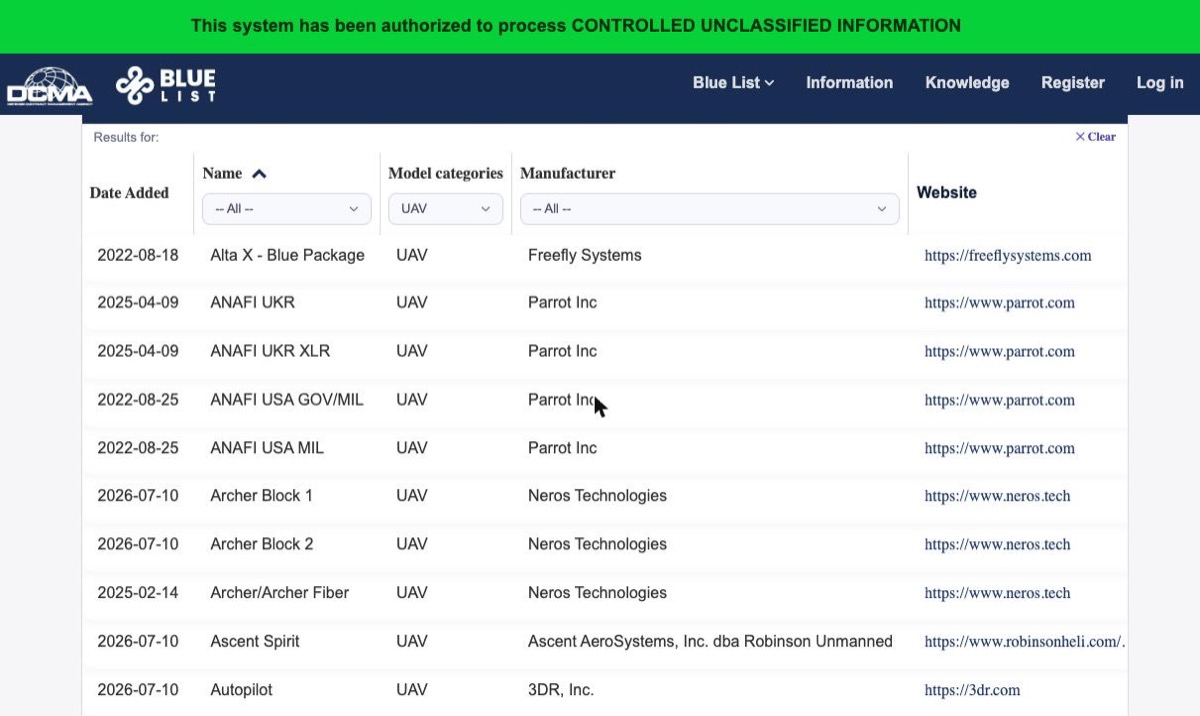
Task: Open the Name filter dropdown
Action: pyautogui.click(x=287, y=209)
